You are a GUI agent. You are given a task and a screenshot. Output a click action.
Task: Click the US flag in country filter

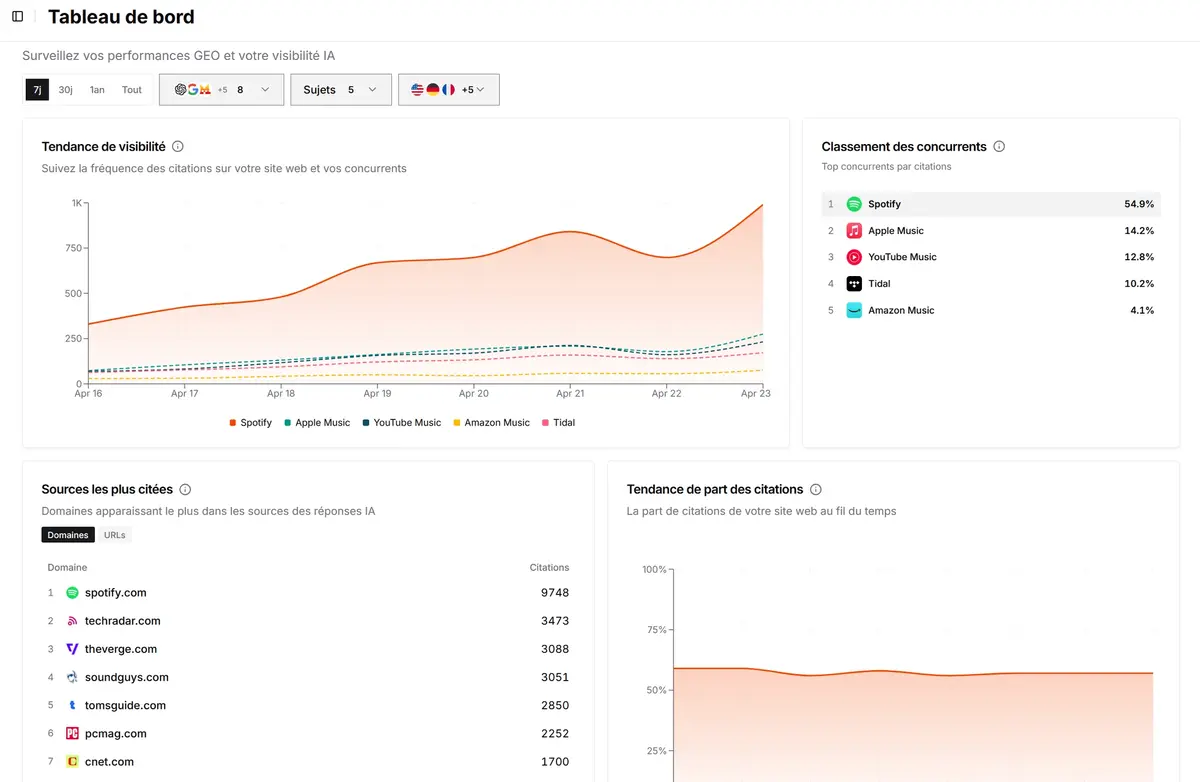(x=418, y=90)
